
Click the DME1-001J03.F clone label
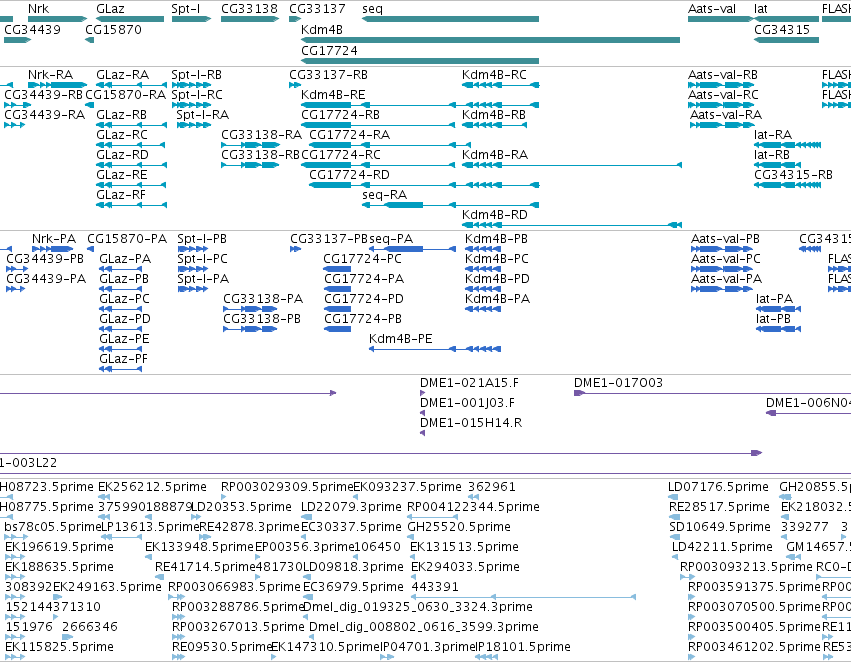tap(467, 403)
